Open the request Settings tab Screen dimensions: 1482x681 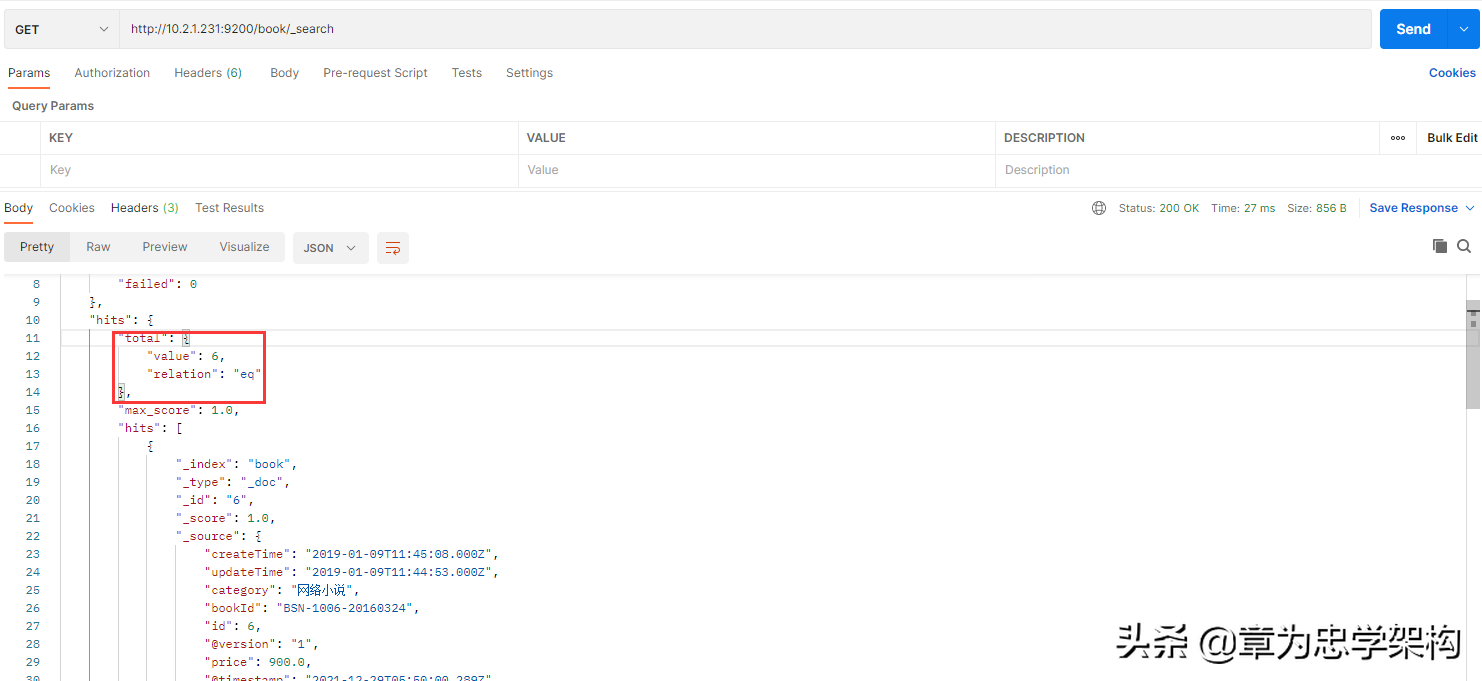pyautogui.click(x=529, y=73)
